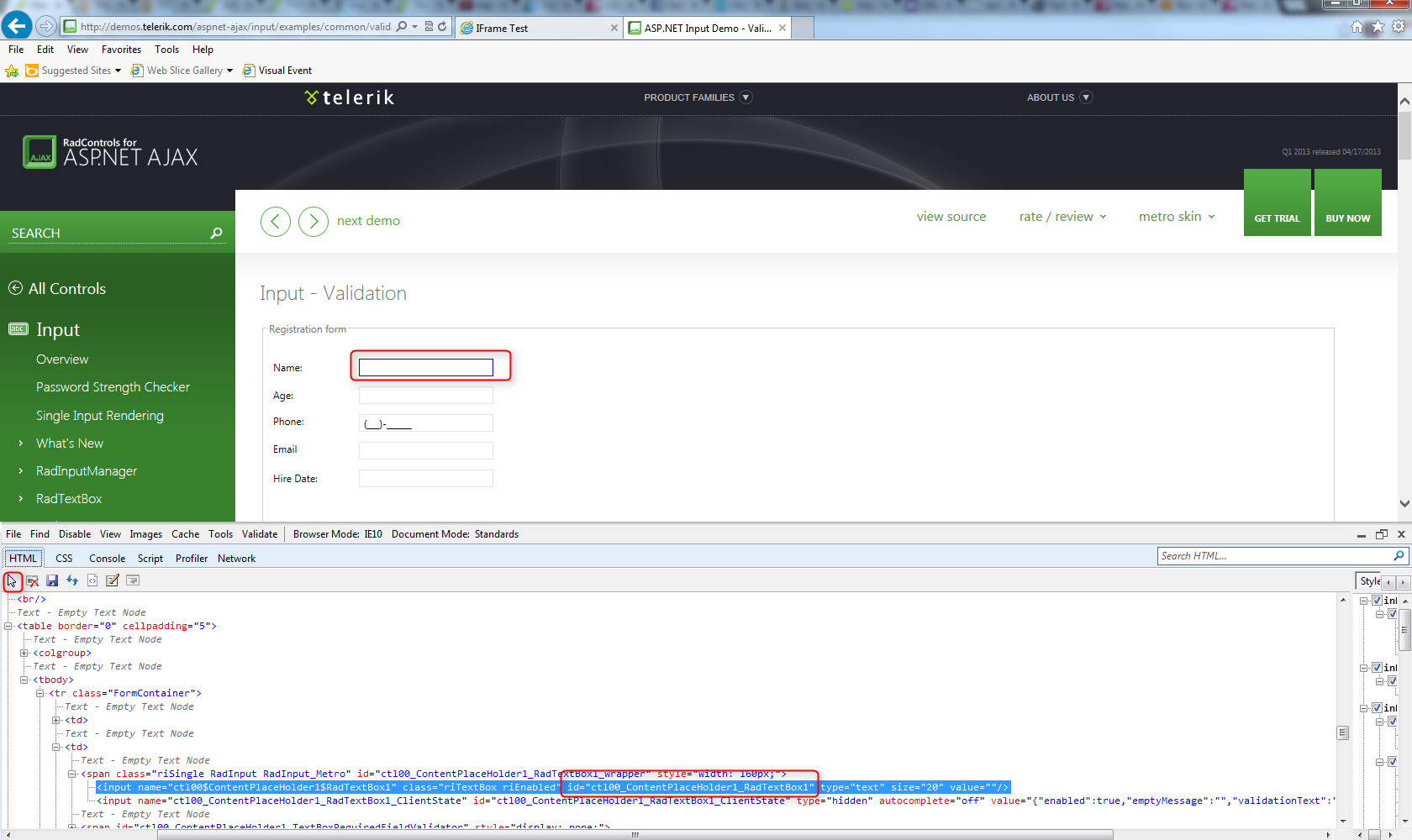Screen dimensions: 1412x840
Task: Toggle the second top-level inline style checkbox
Action: (x=1377, y=668)
